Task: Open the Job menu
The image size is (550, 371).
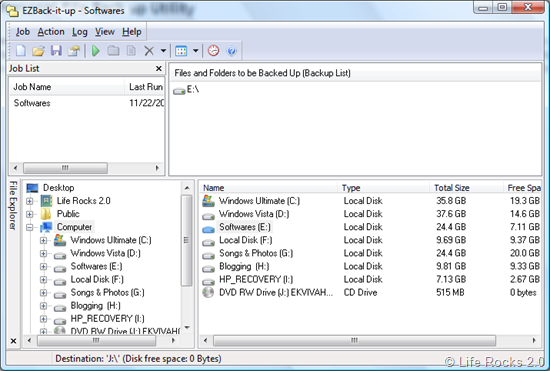Action: pos(23,32)
